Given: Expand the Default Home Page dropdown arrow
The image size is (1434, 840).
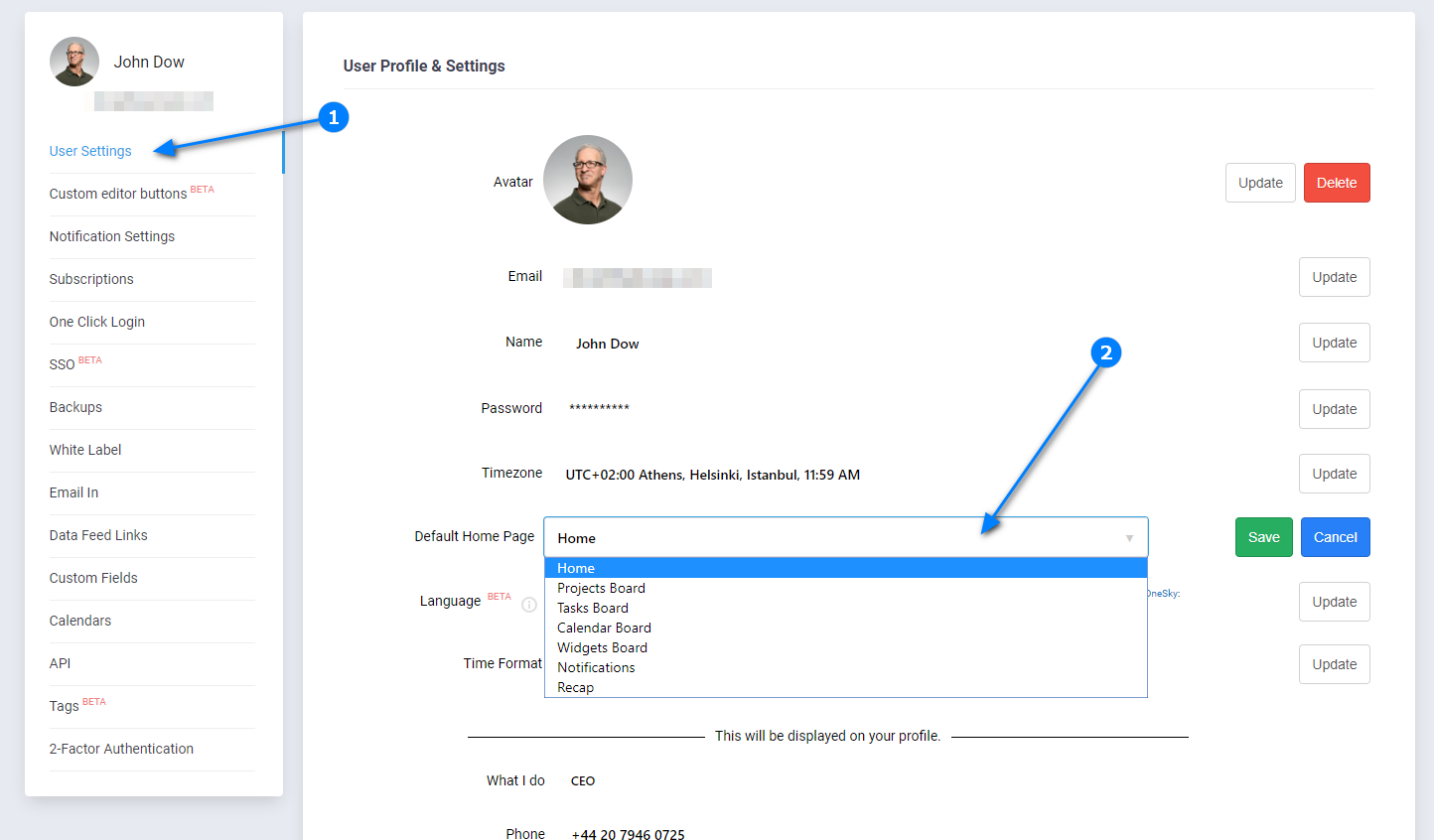Looking at the screenshot, I should (x=1129, y=538).
